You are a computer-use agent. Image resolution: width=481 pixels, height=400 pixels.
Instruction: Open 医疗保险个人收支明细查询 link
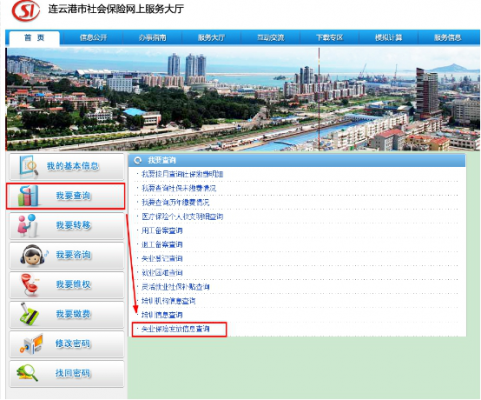[x=182, y=217]
